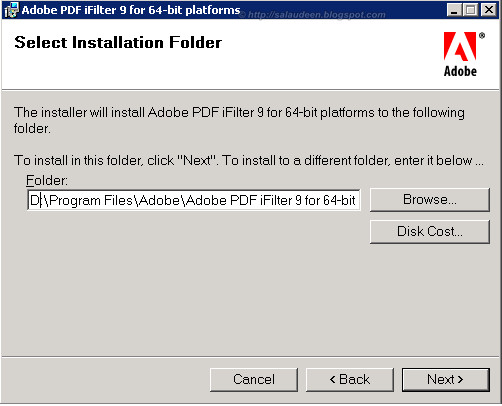Click the "installer will install" description text

point(239,120)
